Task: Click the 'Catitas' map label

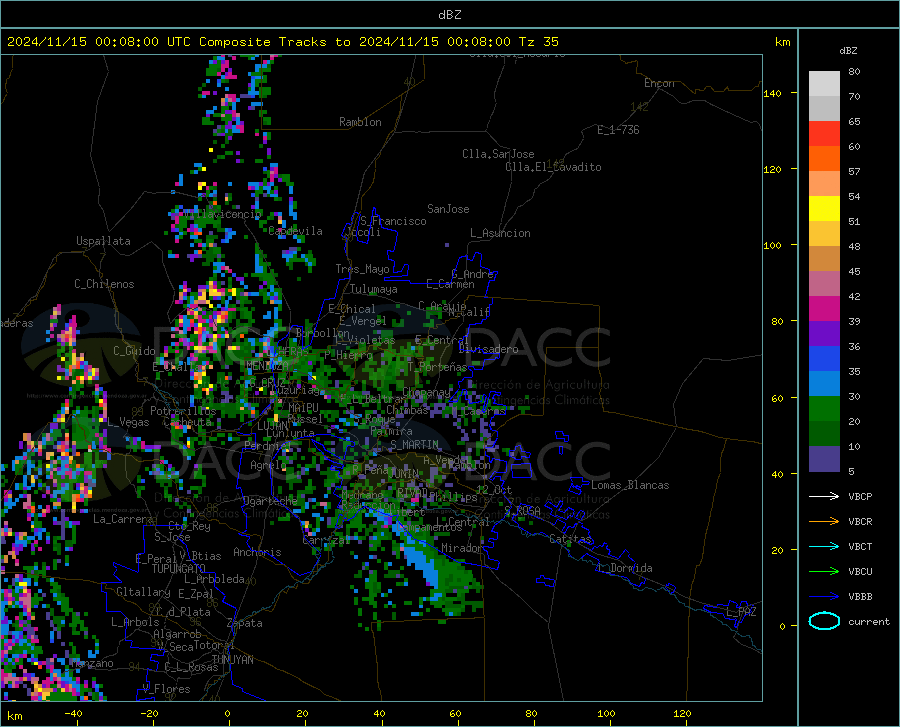Action: pos(570,539)
